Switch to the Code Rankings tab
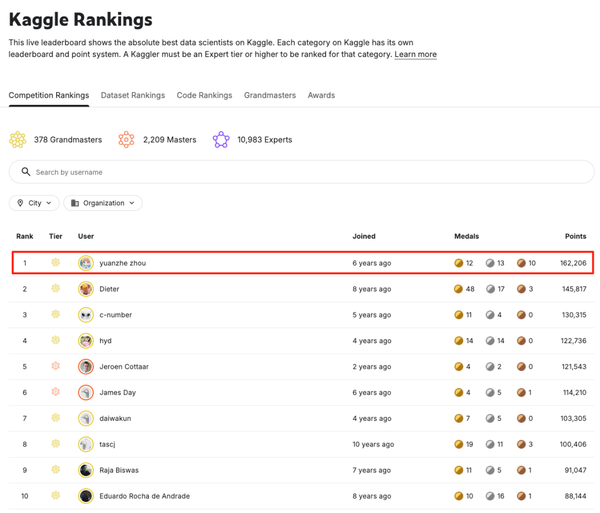Screen dimensions: 600x513 [204, 95]
